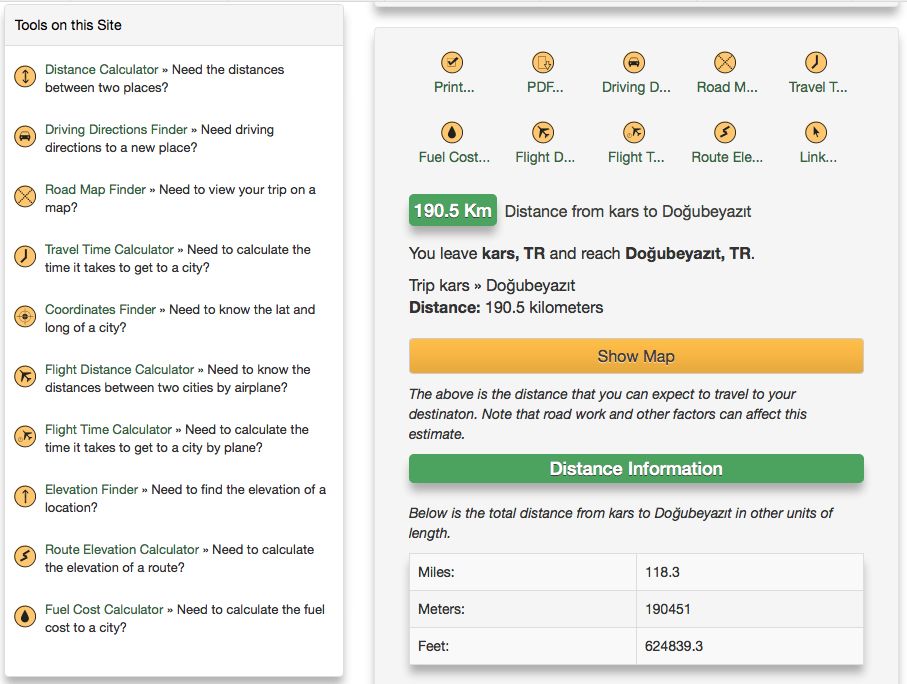The width and height of the screenshot is (907, 684).
Task: Open the Distance Calculator link
Action: coord(102,69)
